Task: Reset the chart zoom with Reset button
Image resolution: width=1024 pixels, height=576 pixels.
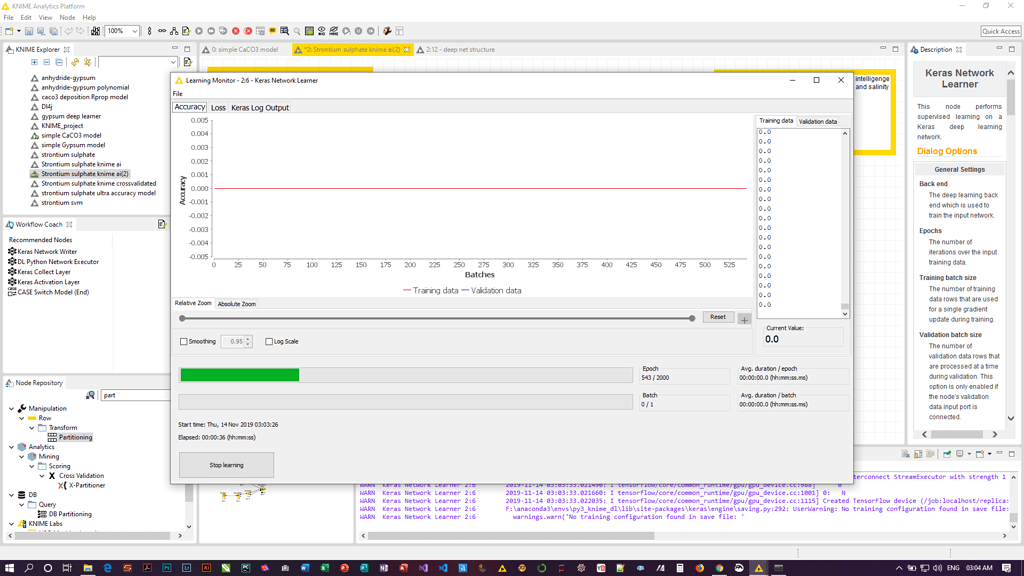Action: pos(718,317)
